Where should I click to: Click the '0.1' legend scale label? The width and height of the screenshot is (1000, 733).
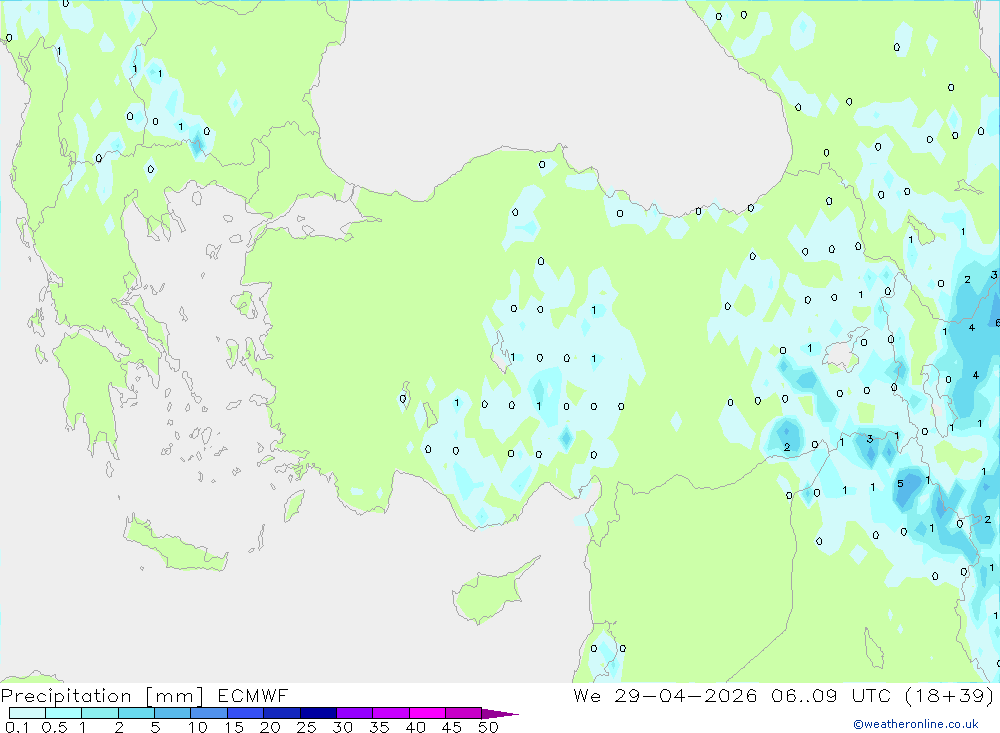pos(17,727)
